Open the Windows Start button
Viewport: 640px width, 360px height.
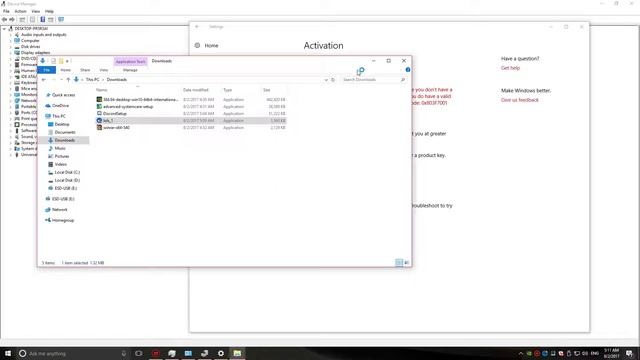pos(8,353)
